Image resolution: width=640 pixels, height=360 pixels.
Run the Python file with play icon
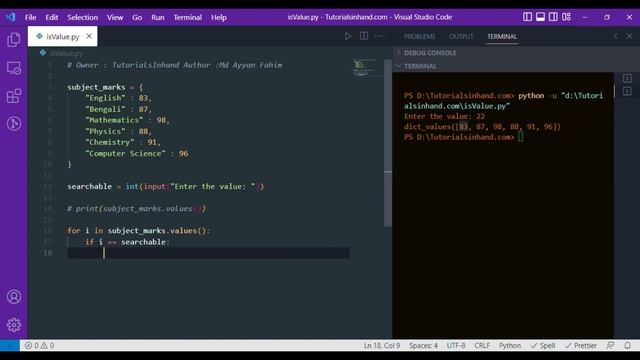coord(348,36)
